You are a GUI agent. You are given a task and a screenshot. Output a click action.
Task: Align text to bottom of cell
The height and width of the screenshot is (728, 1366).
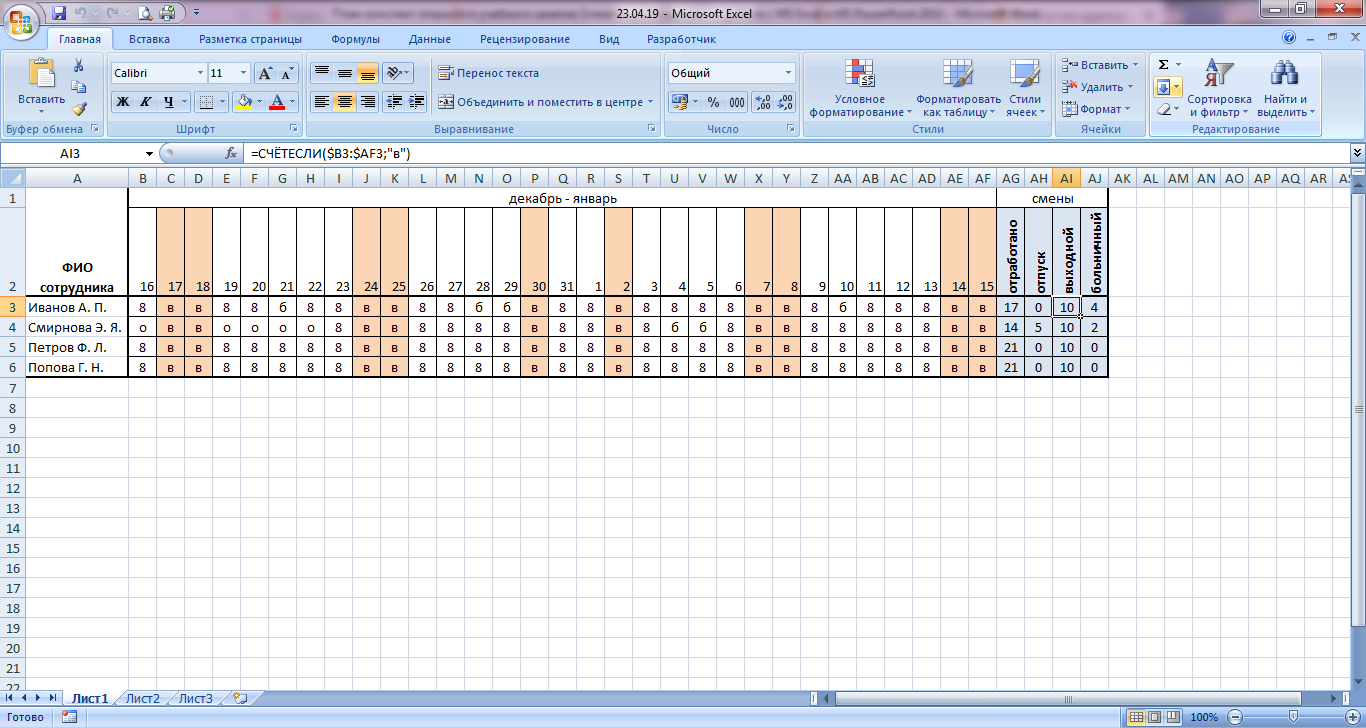coord(367,73)
